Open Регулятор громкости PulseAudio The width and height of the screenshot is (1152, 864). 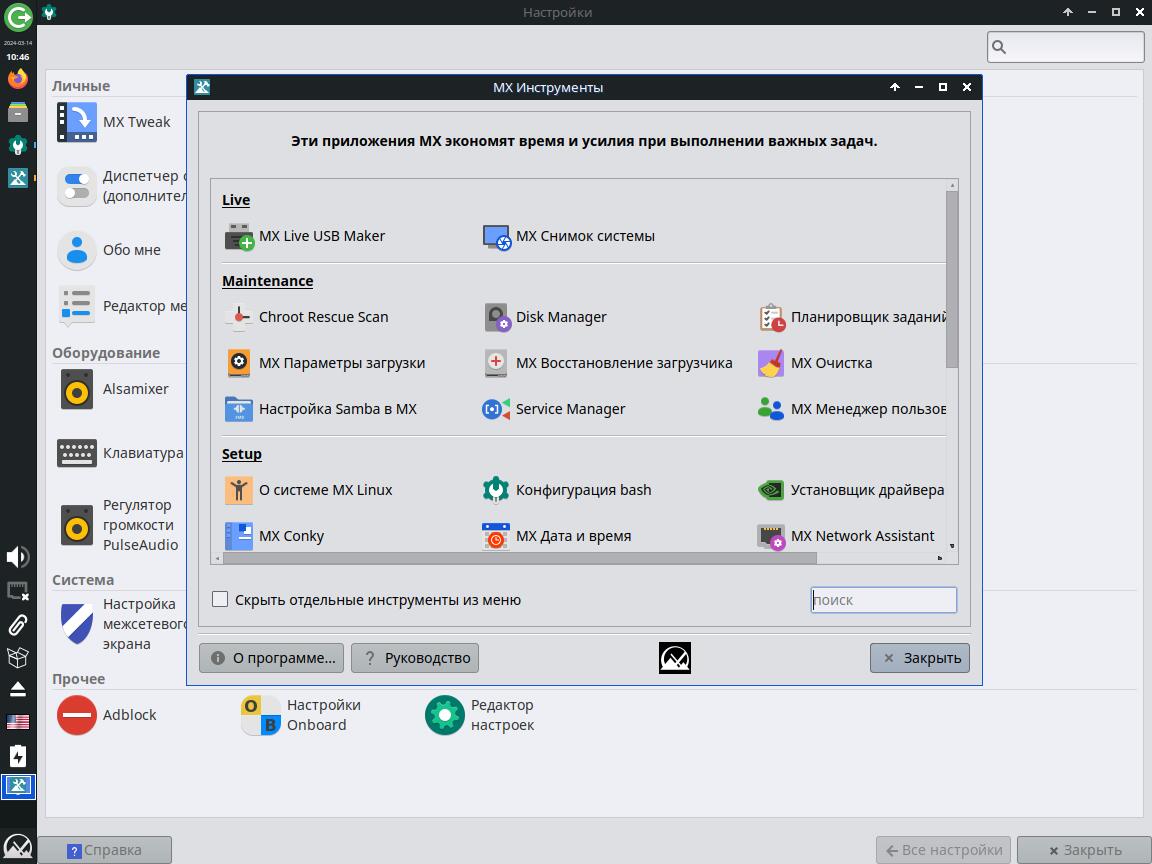click(x=118, y=525)
